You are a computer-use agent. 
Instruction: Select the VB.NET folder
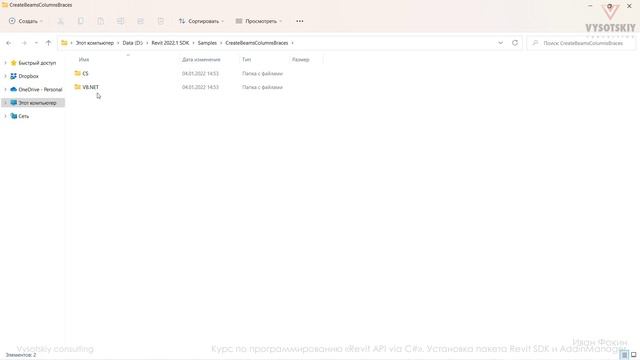[x=91, y=87]
